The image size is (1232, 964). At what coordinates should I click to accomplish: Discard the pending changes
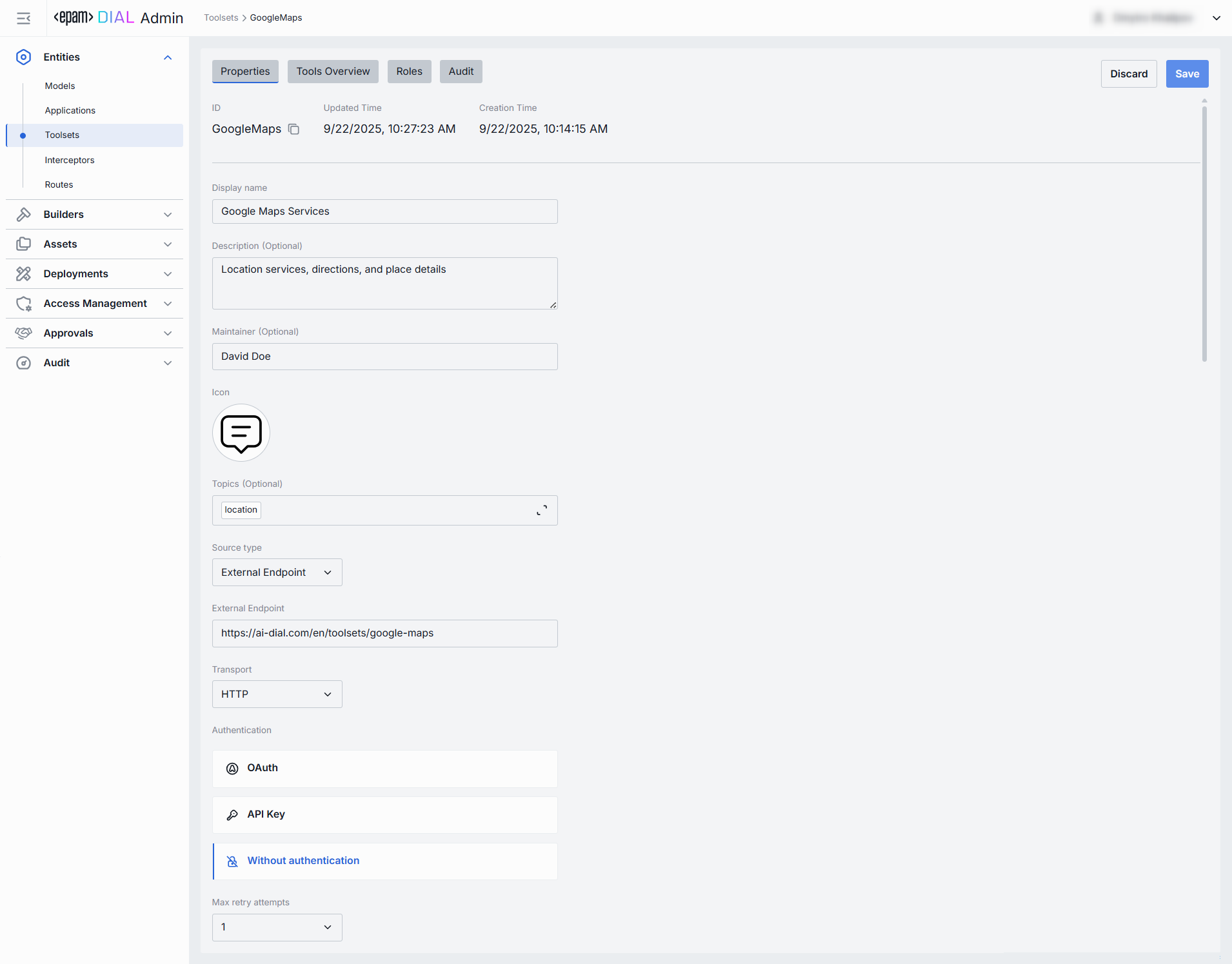point(1128,74)
